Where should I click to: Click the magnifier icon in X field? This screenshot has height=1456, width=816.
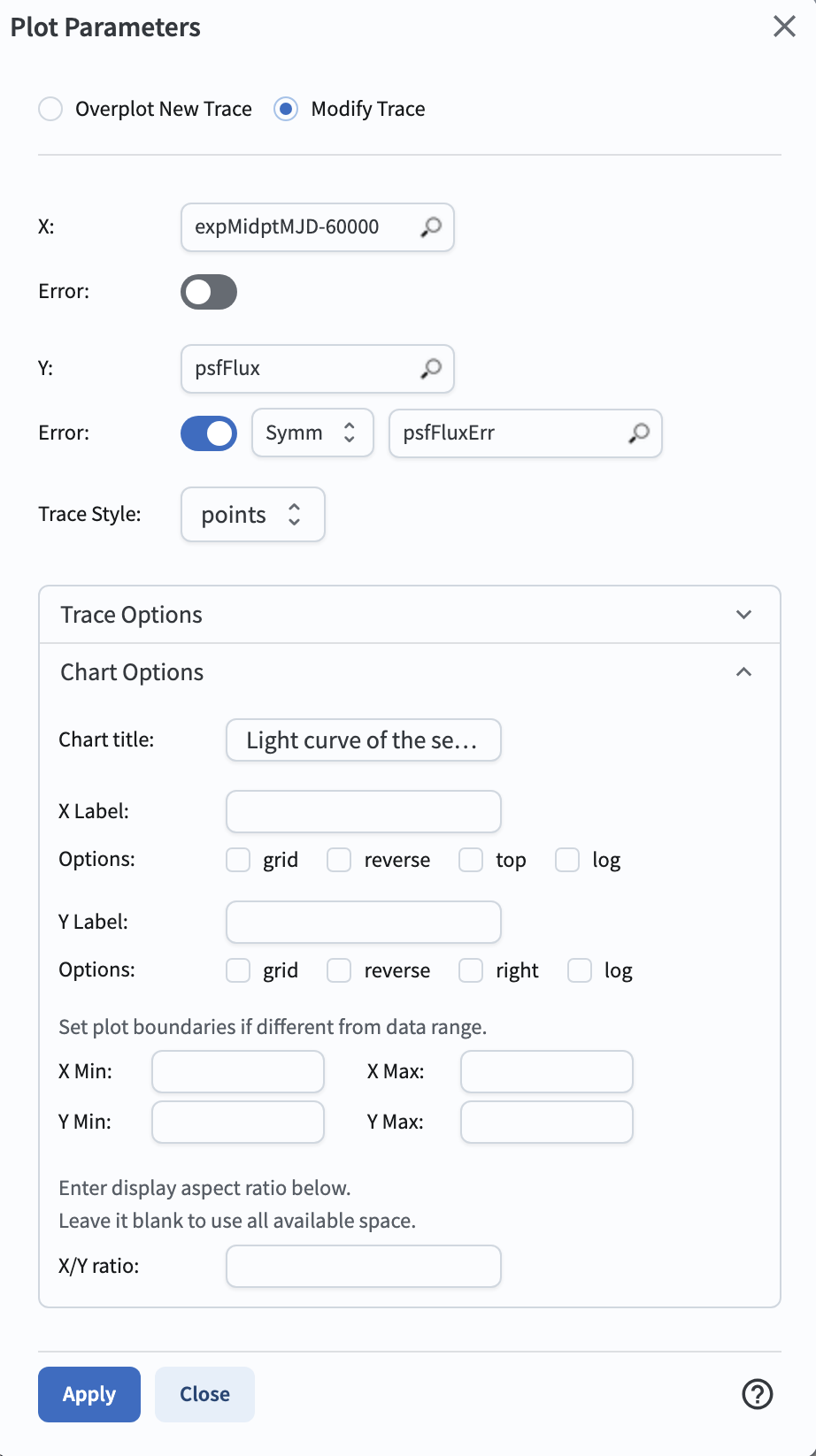[x=431, y=227]
